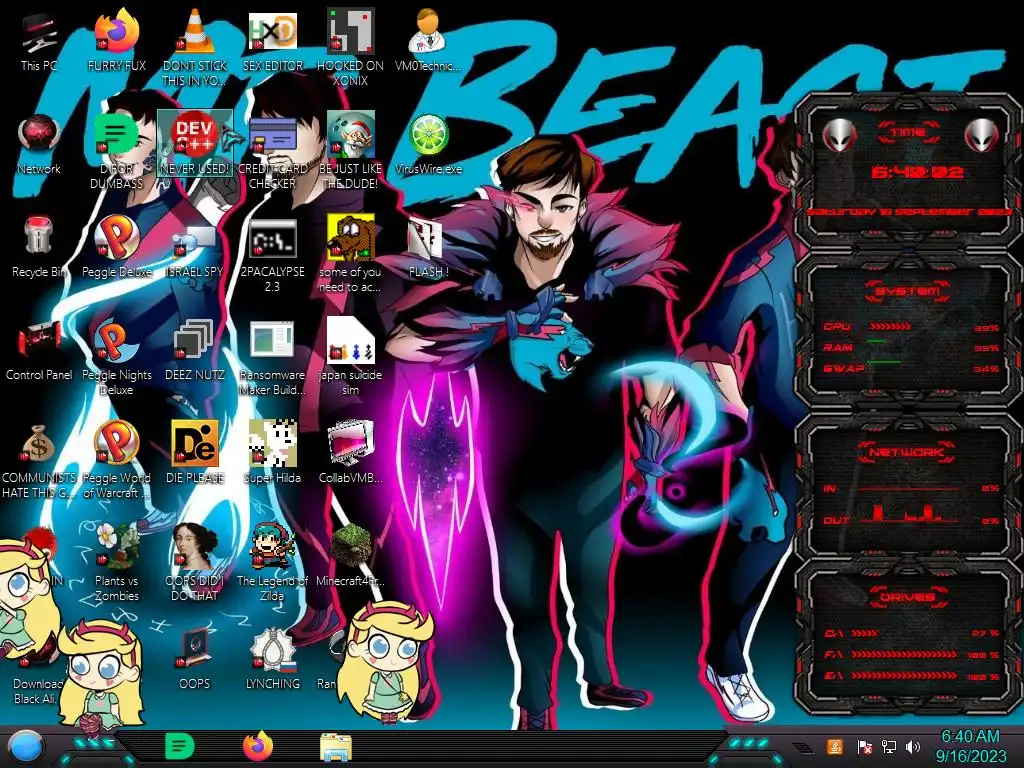Select the FLASH ! desktop icon
1024x768 pixels.
pyautogui.click(x=428, y=248)
